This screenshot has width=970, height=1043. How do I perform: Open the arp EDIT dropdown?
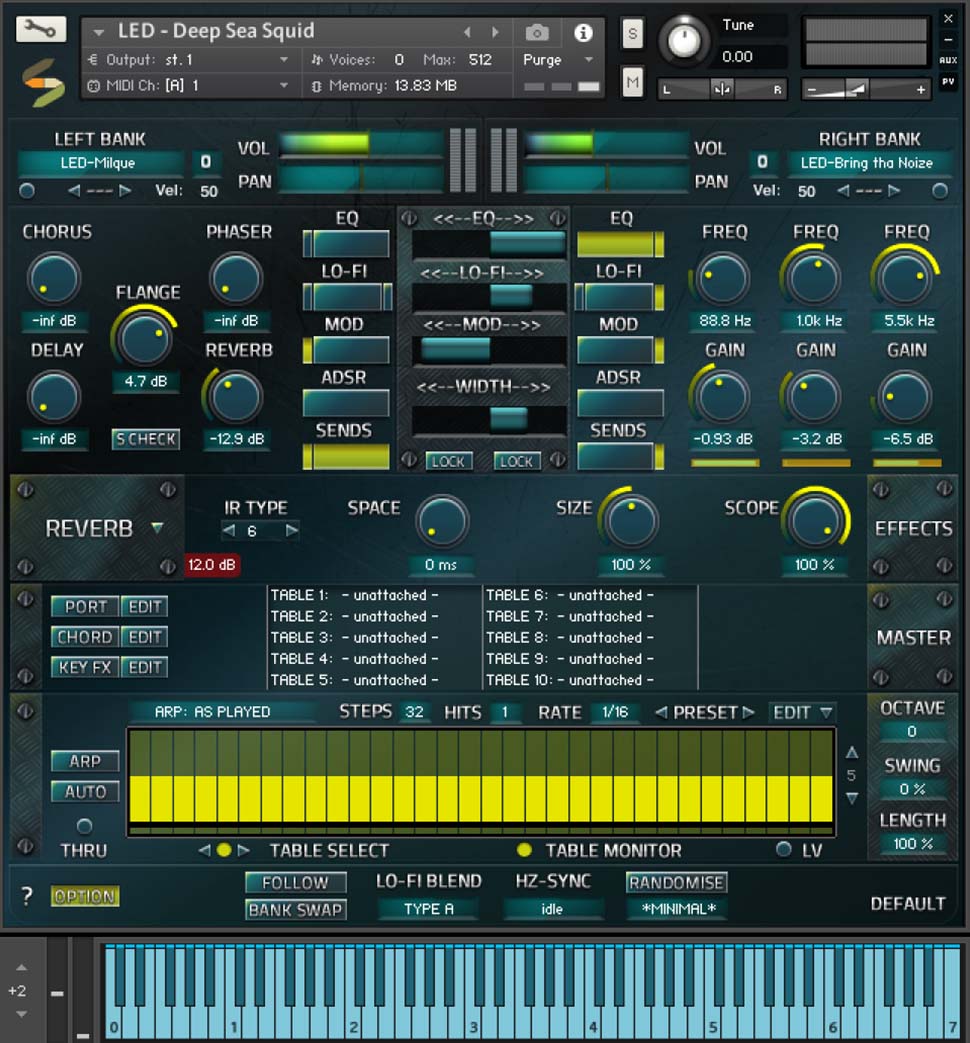click(x=802, y=712)
